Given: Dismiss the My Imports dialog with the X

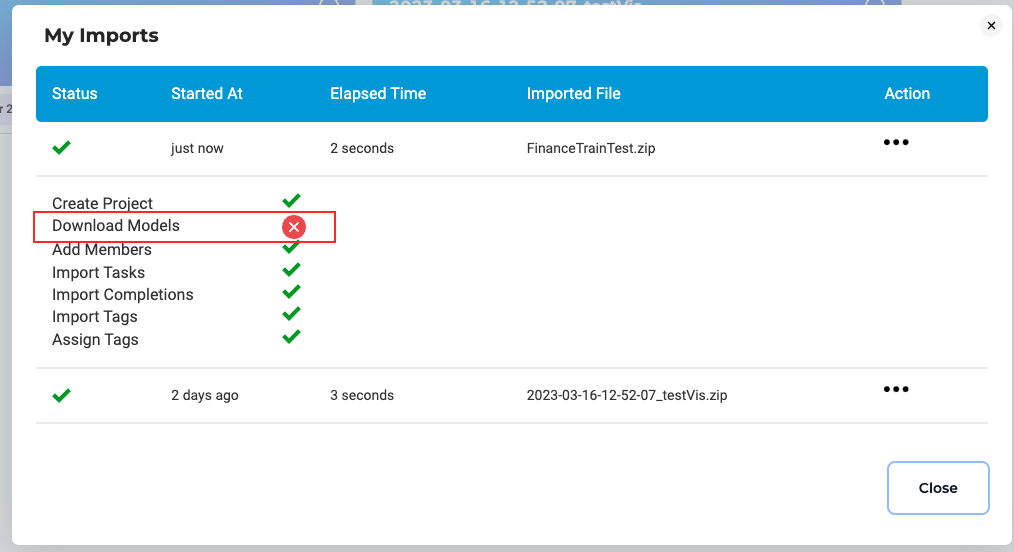Looking at the screenshot, I should [x=991, y=26].
